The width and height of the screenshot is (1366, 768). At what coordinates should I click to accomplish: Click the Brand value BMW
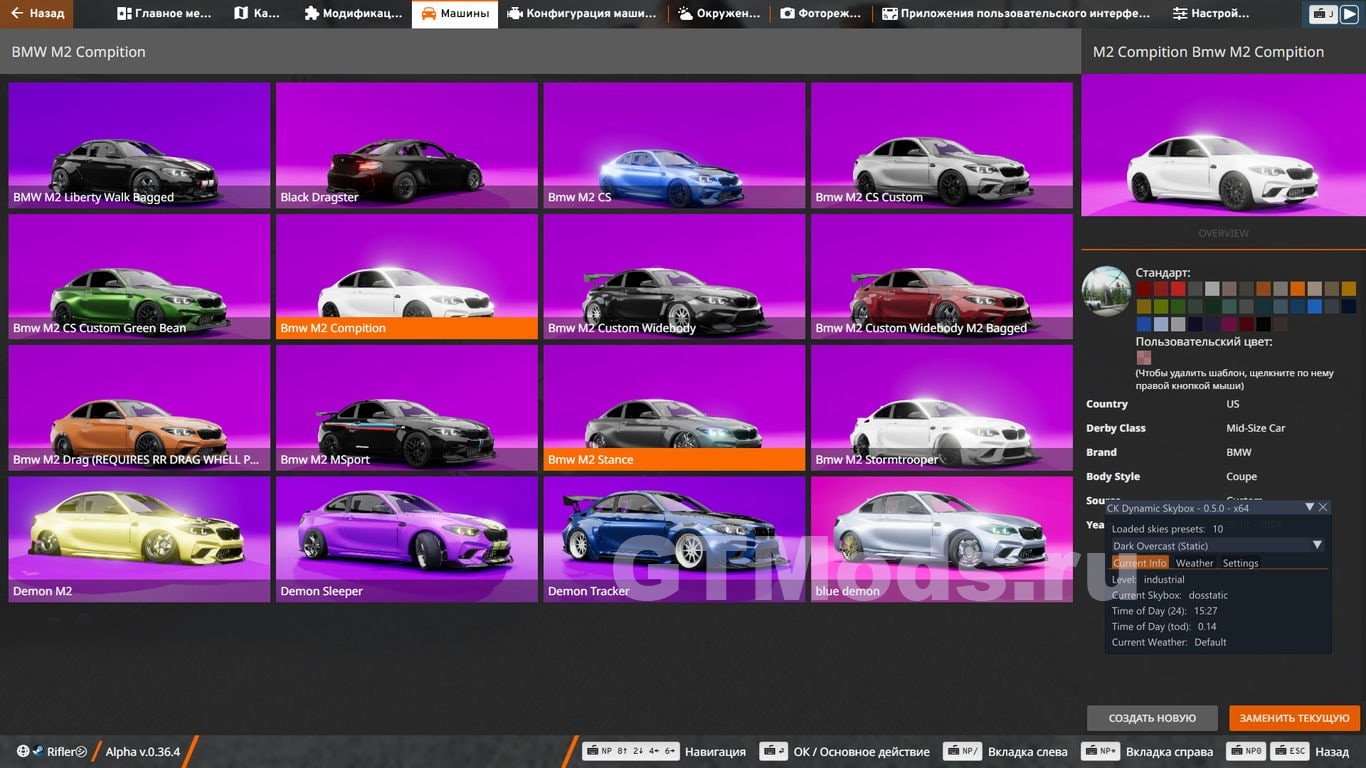click(1239, 453)
